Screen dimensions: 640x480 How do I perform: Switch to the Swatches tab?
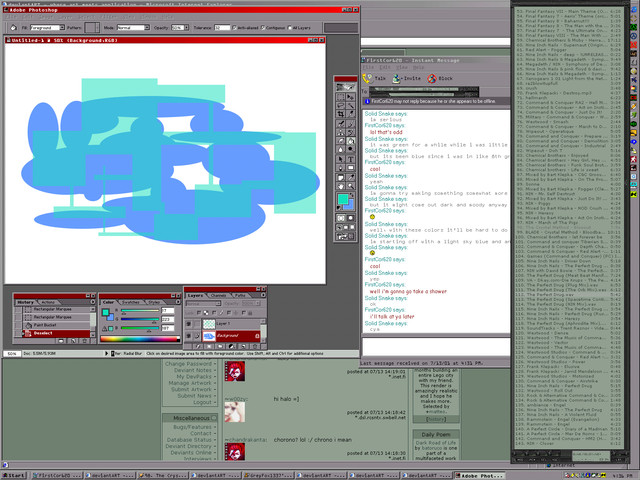(x=131, y=302)
